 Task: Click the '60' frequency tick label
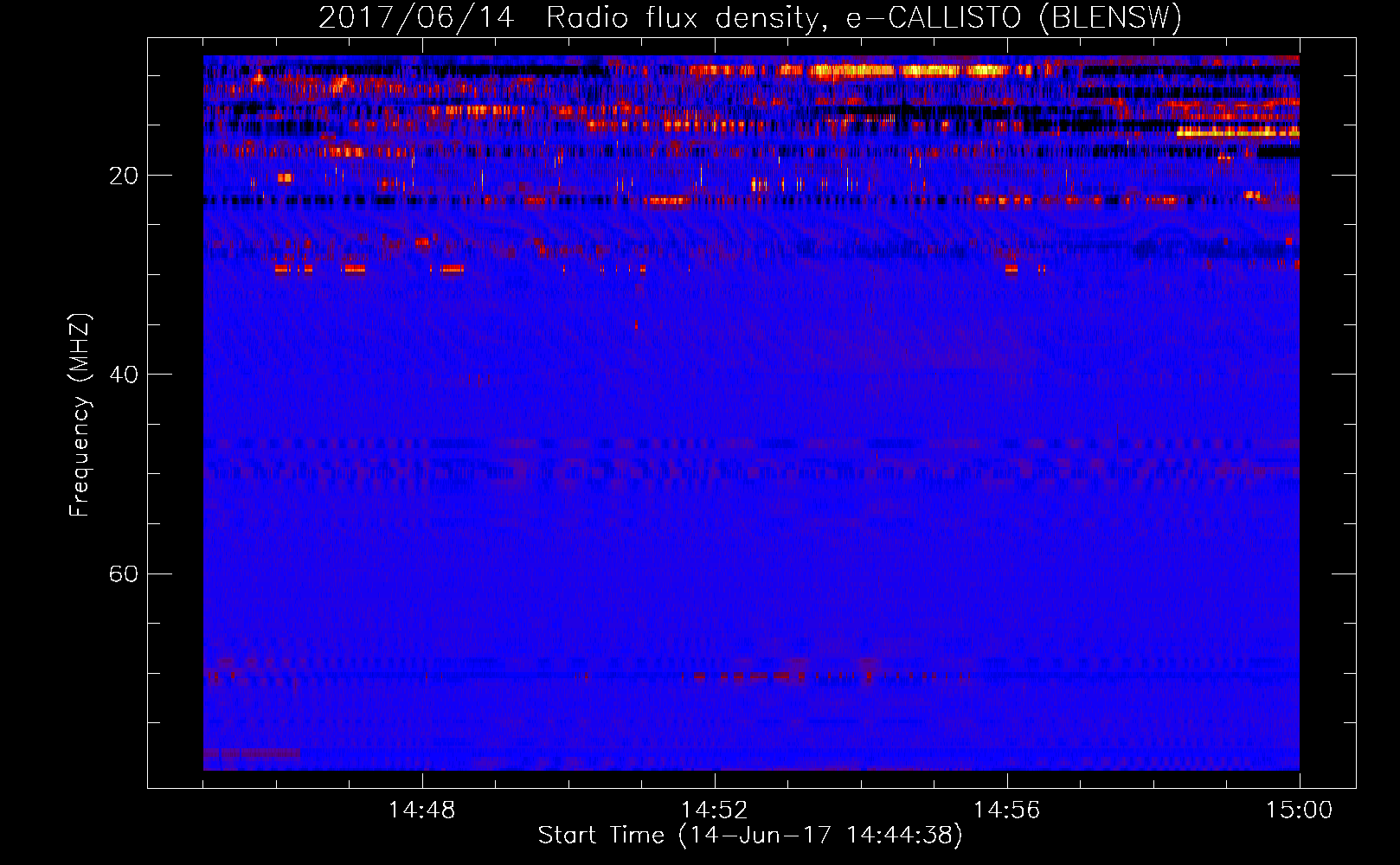tap(124, 574)
